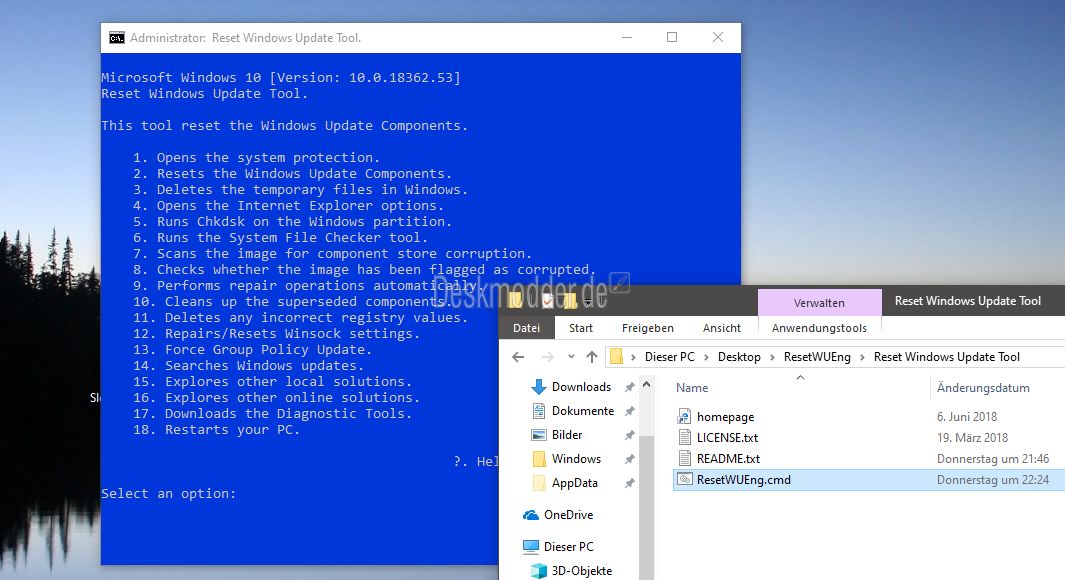Navigate to Desktop in the breadcrumb

[x=739, y=357]
